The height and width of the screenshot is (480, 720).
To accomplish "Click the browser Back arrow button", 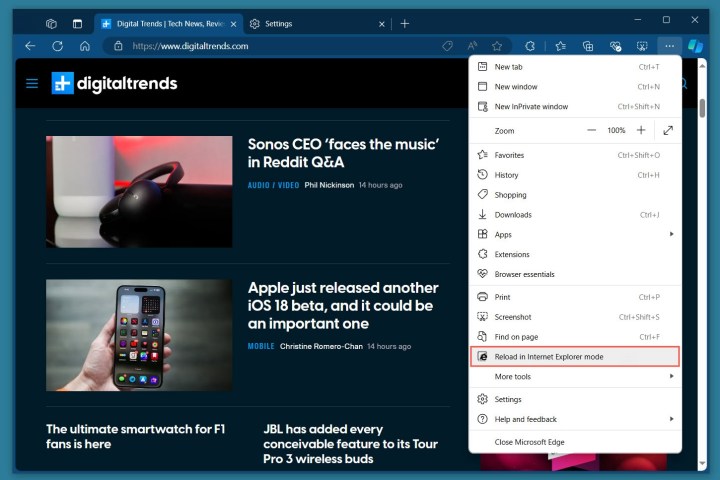I will pos(30,45).
